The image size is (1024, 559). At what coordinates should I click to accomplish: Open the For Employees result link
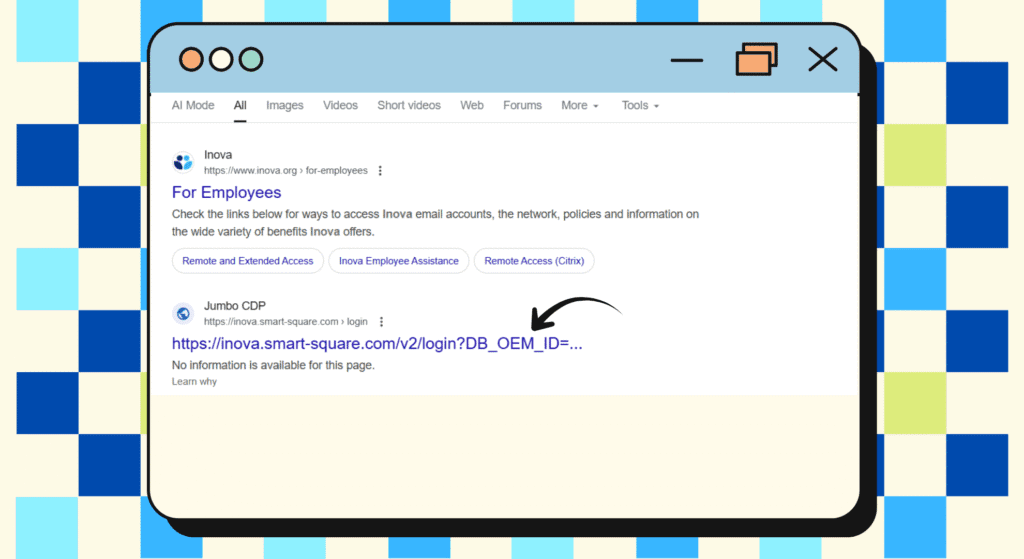tap(227, 192)
